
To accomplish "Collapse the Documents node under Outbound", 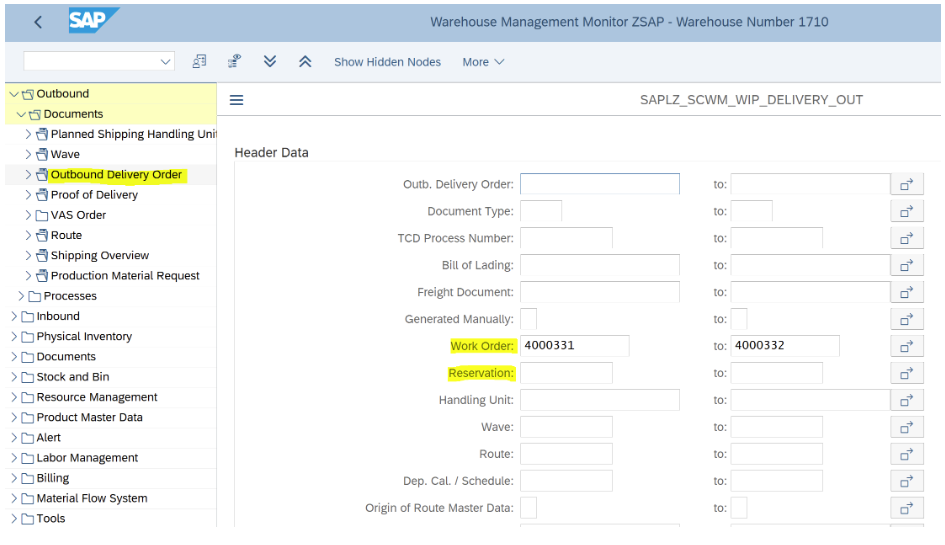I will pos(21,115).
